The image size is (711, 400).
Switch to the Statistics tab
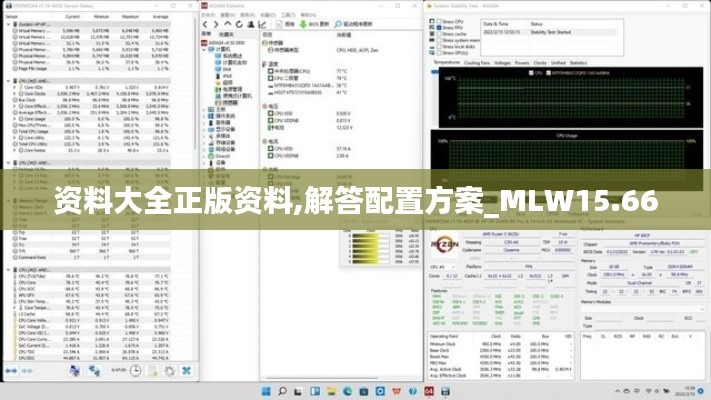click(x=578, y=63)
